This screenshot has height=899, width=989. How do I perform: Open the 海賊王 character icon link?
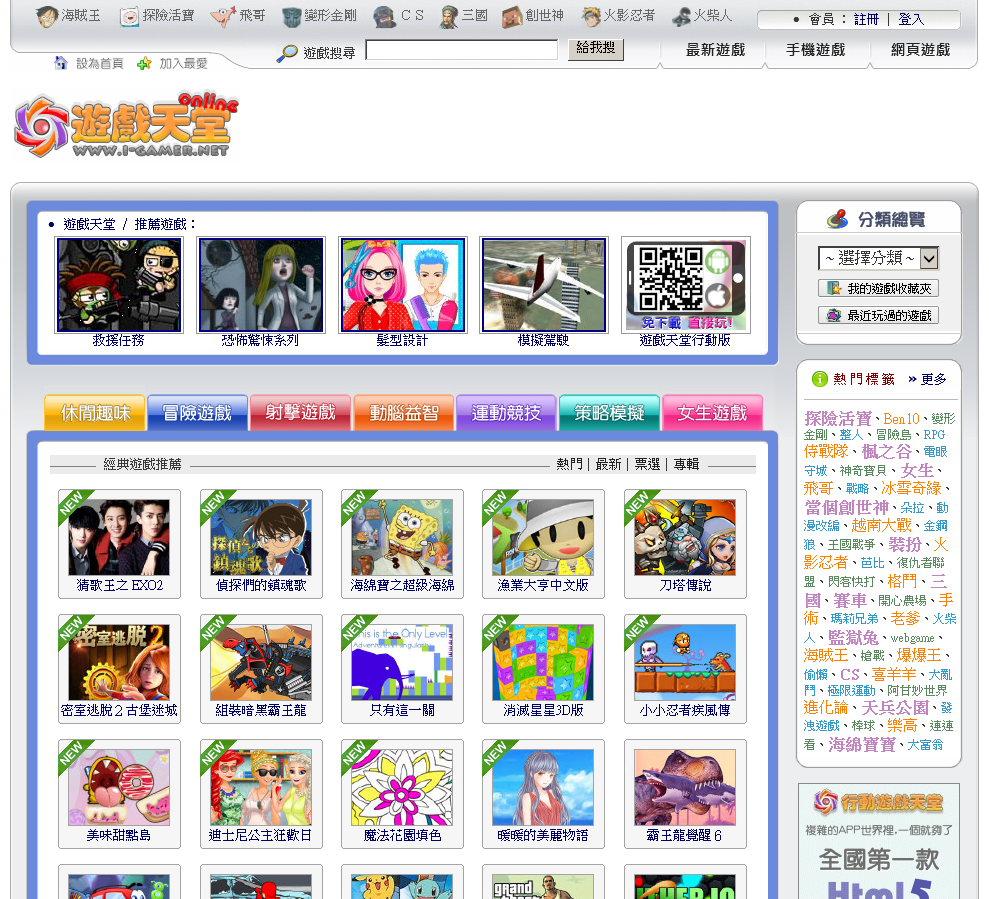47,17
